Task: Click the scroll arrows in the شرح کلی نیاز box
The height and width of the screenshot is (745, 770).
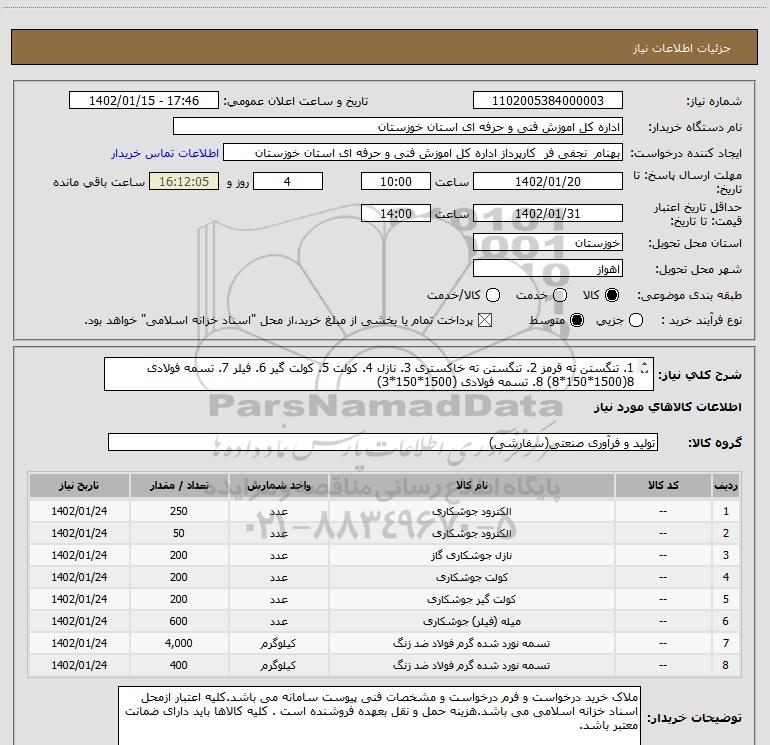Action: [x=645, y=367]
